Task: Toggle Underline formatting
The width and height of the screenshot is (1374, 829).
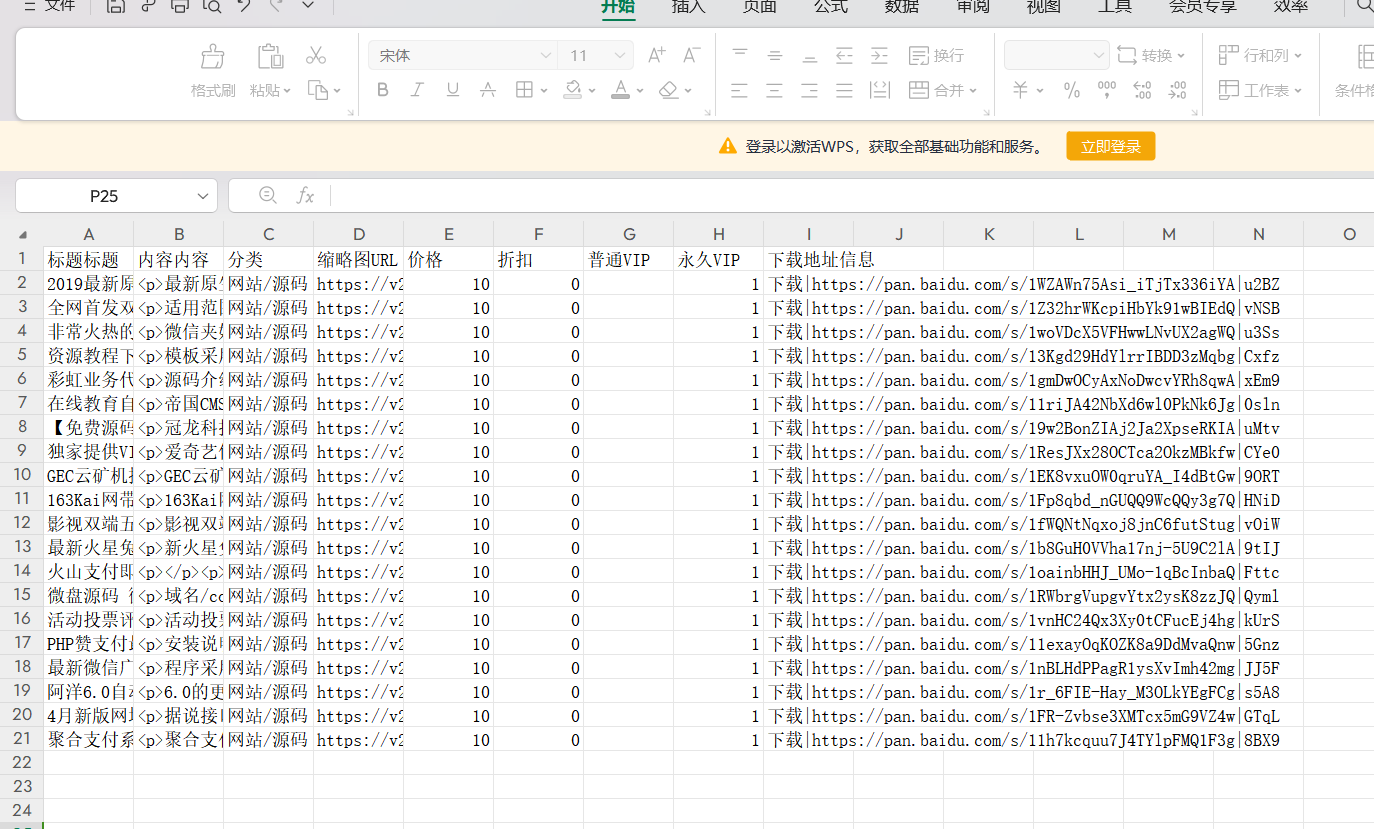Action: (x=452, y=90)
